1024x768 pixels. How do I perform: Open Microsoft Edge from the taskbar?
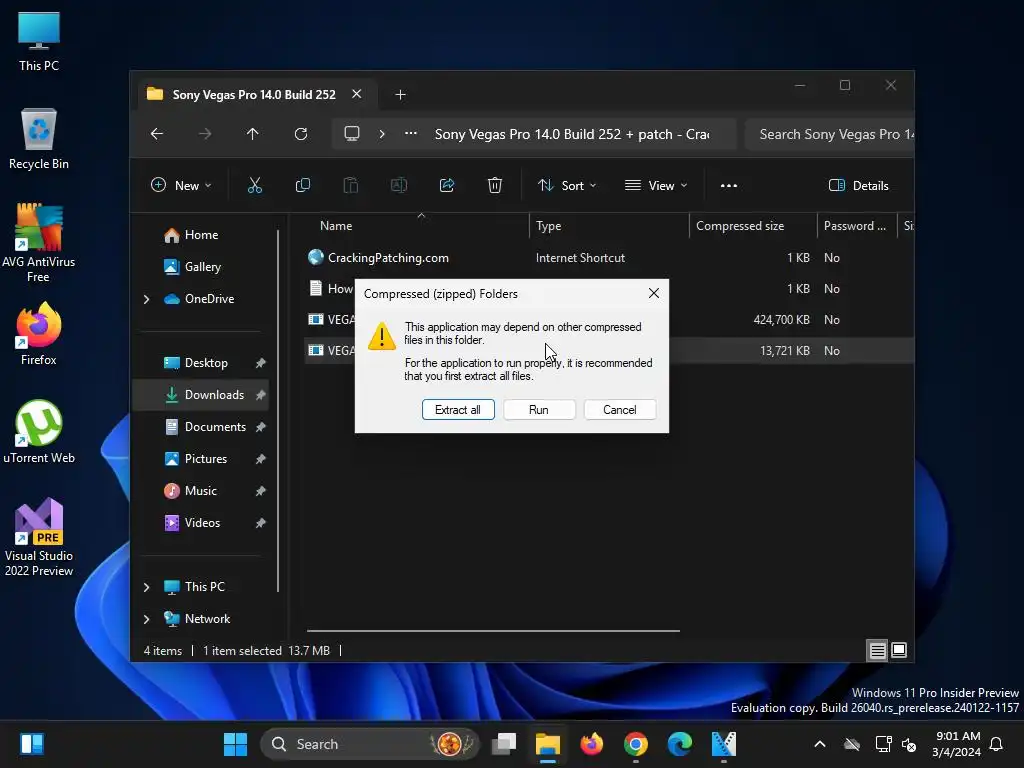[679, 744]
